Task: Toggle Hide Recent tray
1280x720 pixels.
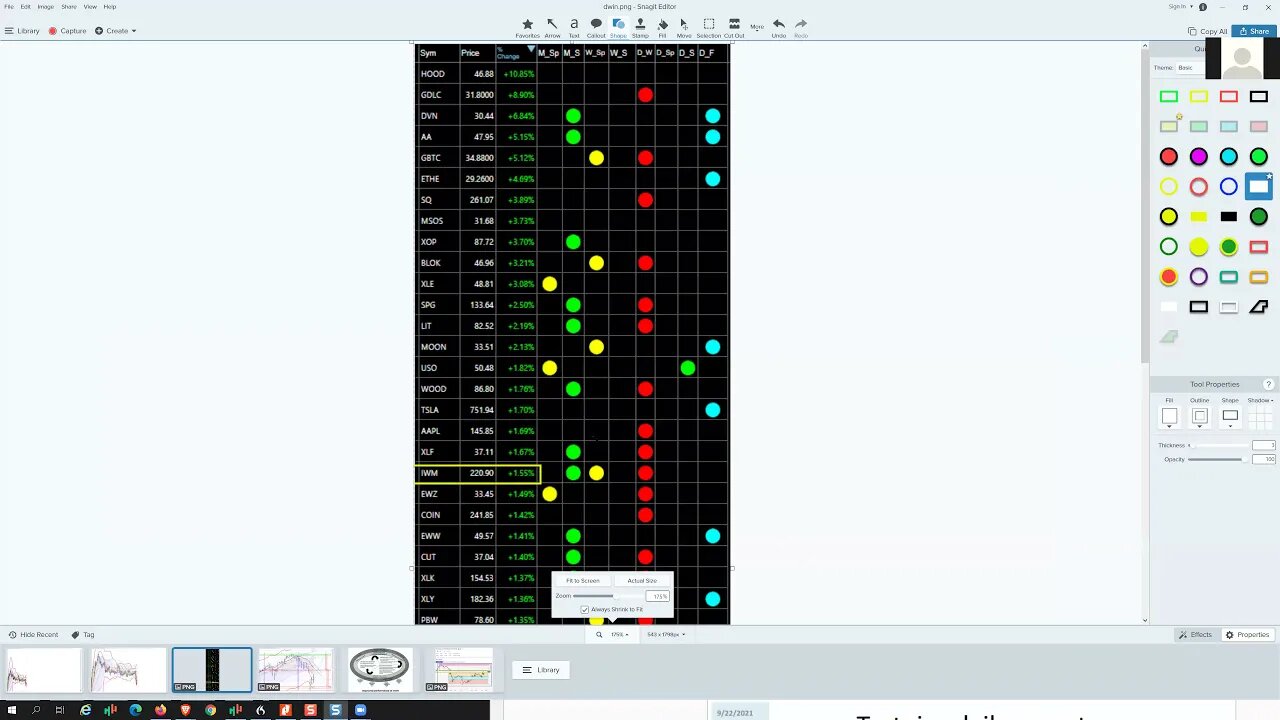Action: point(33,634)
